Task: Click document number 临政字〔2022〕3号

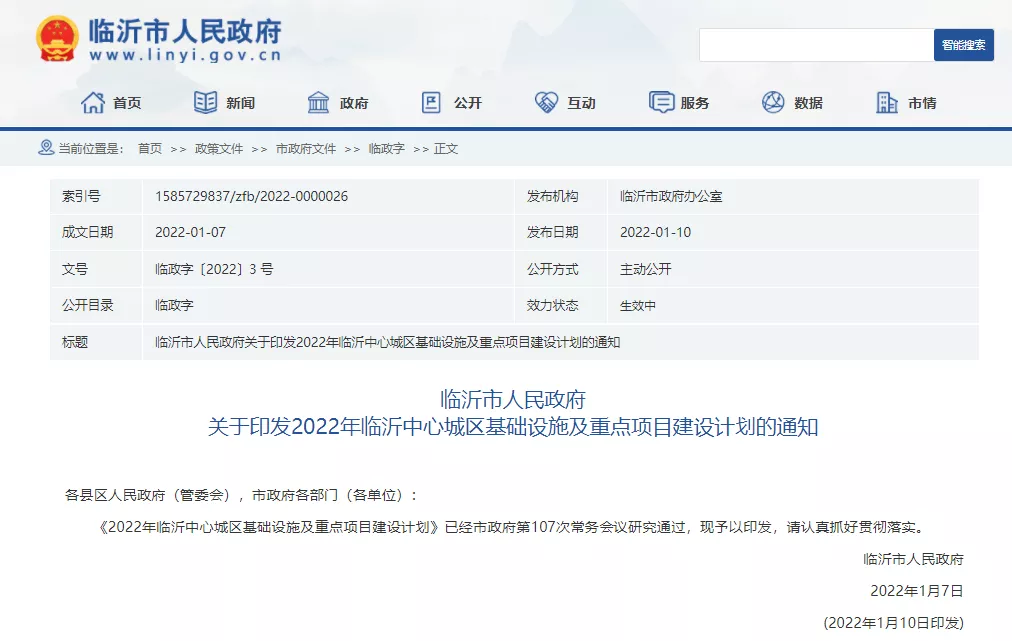Action: coord(214,269)
